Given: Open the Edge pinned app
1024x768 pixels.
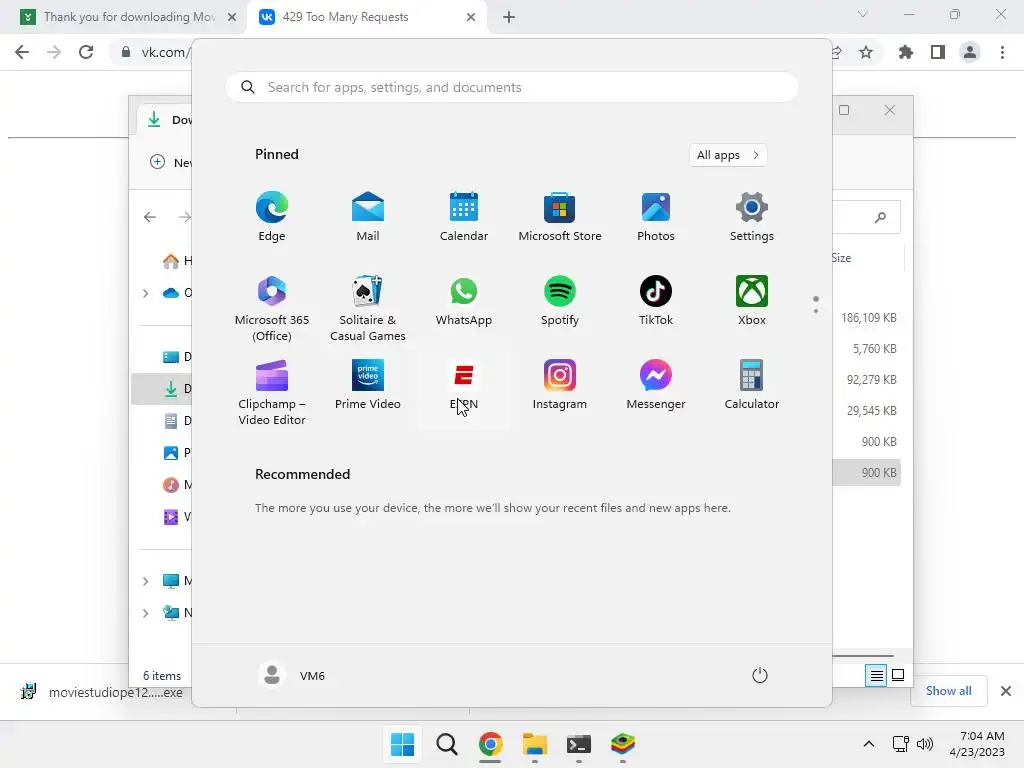Looking at the screenshot, I should click(272, 216).
